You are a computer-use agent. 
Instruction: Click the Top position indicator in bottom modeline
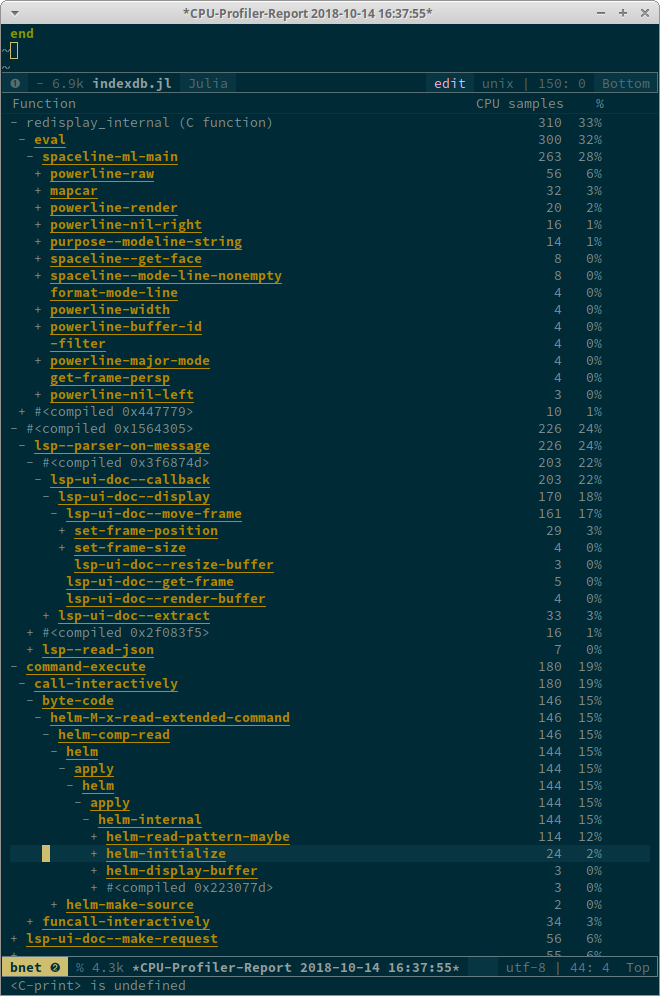pos(638,967)
